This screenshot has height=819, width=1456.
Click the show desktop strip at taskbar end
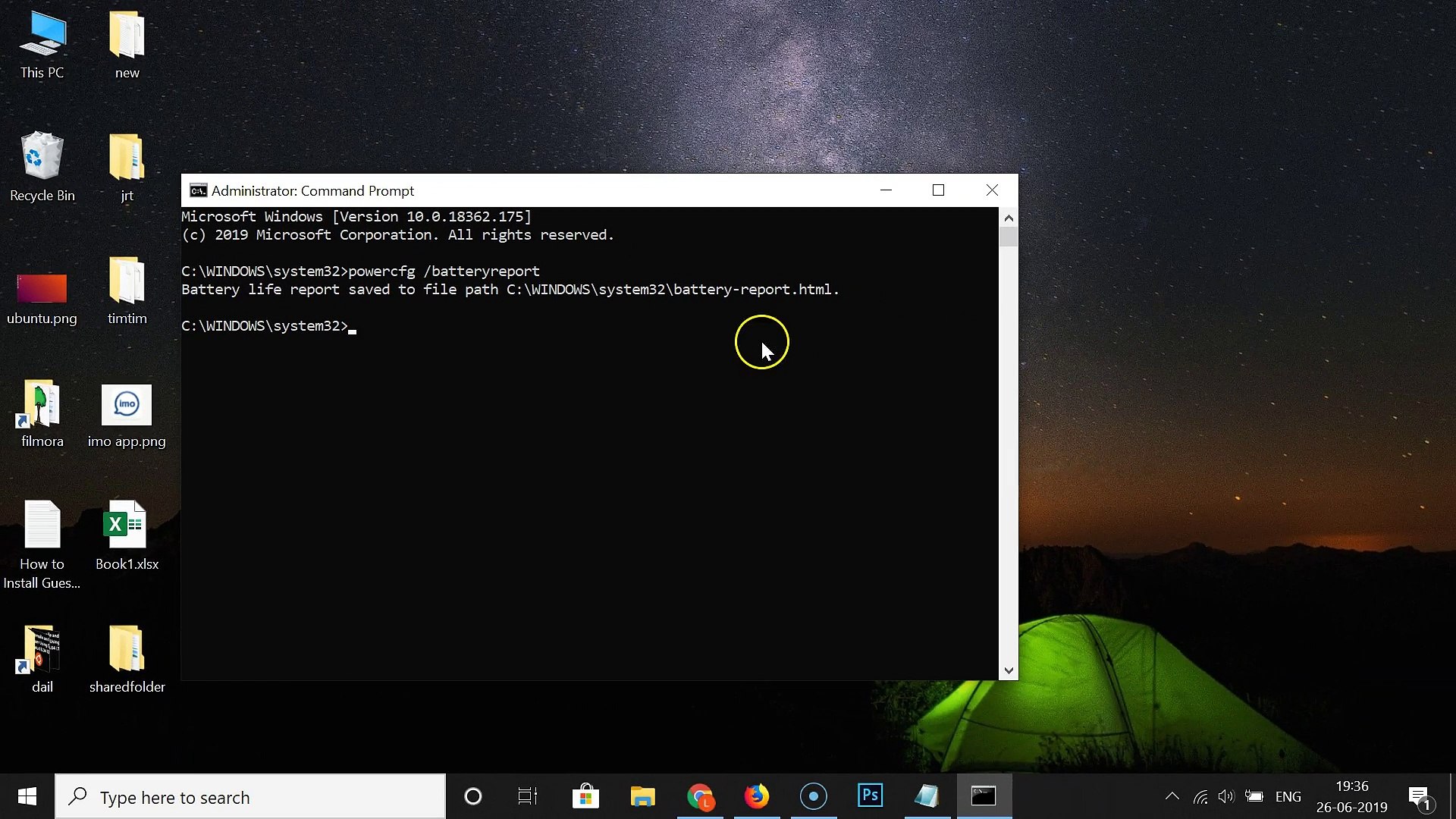(x=1452, y=796)
